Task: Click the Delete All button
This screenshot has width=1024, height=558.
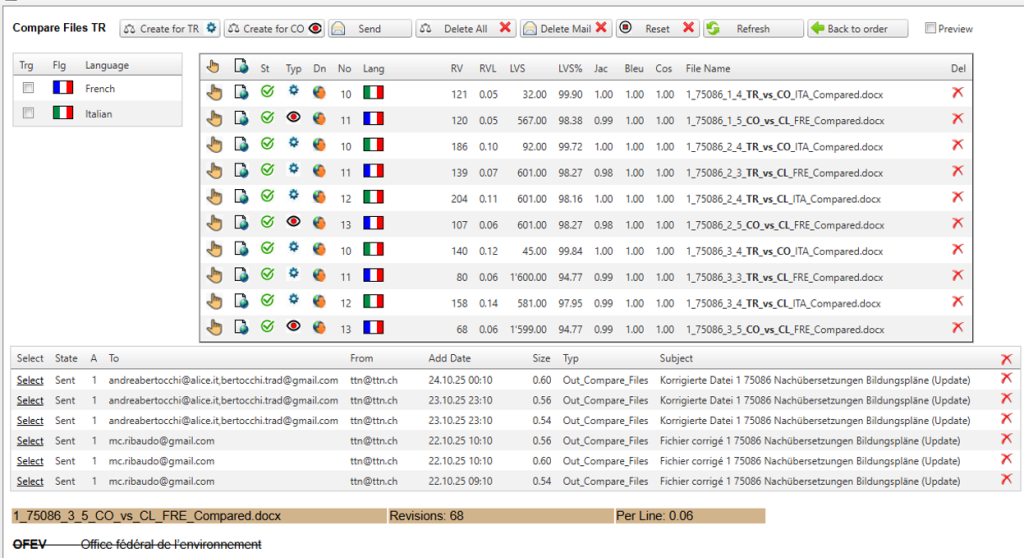Action: tap(465, 29)
